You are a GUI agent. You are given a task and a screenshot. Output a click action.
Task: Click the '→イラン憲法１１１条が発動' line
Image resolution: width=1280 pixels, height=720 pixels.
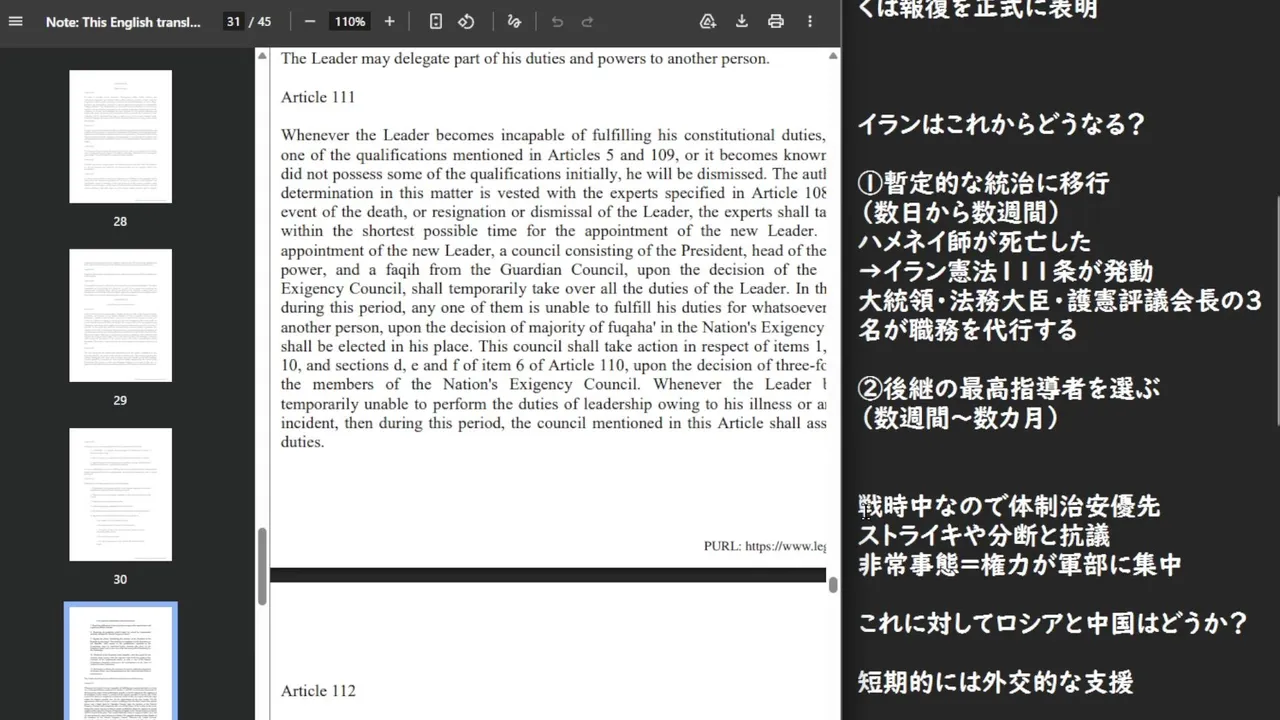click(x=1006, y=271)
